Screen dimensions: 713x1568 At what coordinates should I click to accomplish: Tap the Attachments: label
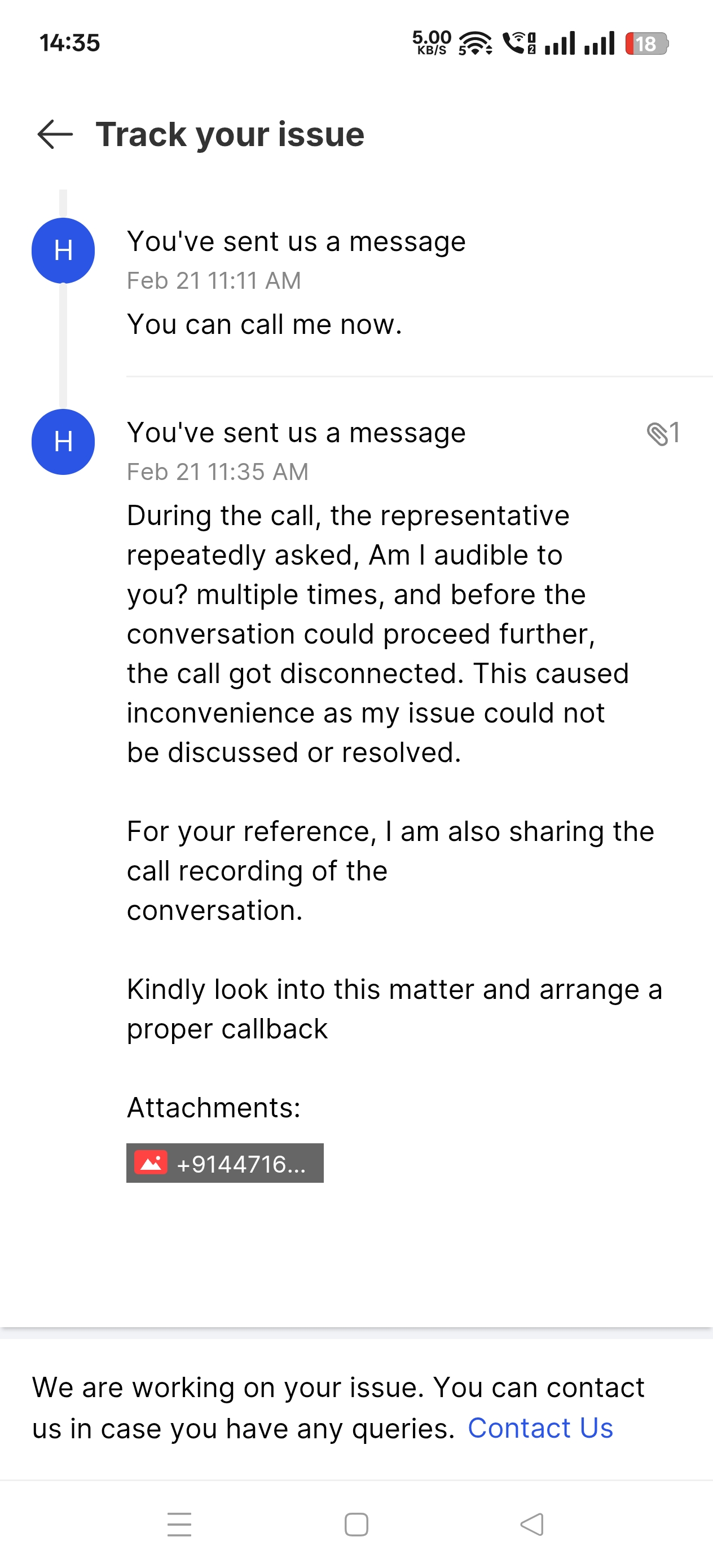(x=214, y=1107)
